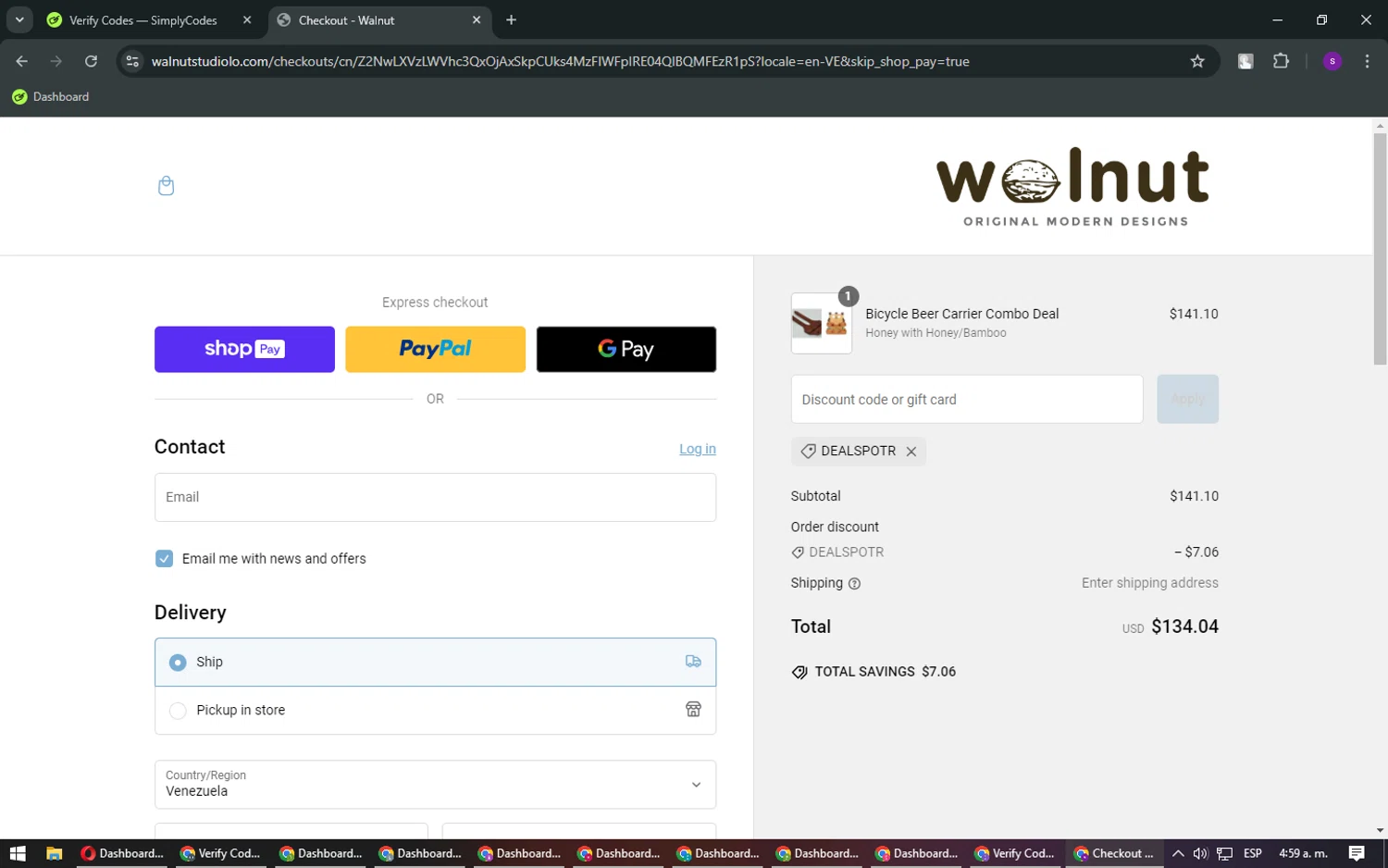
Task: Open the Windows Start menu
Action: 18,853
